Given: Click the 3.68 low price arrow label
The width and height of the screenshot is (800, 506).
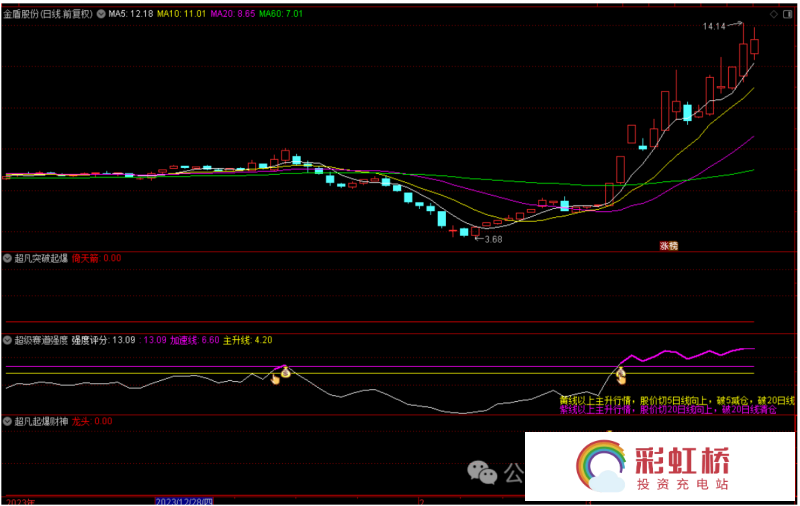Looking at the screenshot, I should 490,239.
